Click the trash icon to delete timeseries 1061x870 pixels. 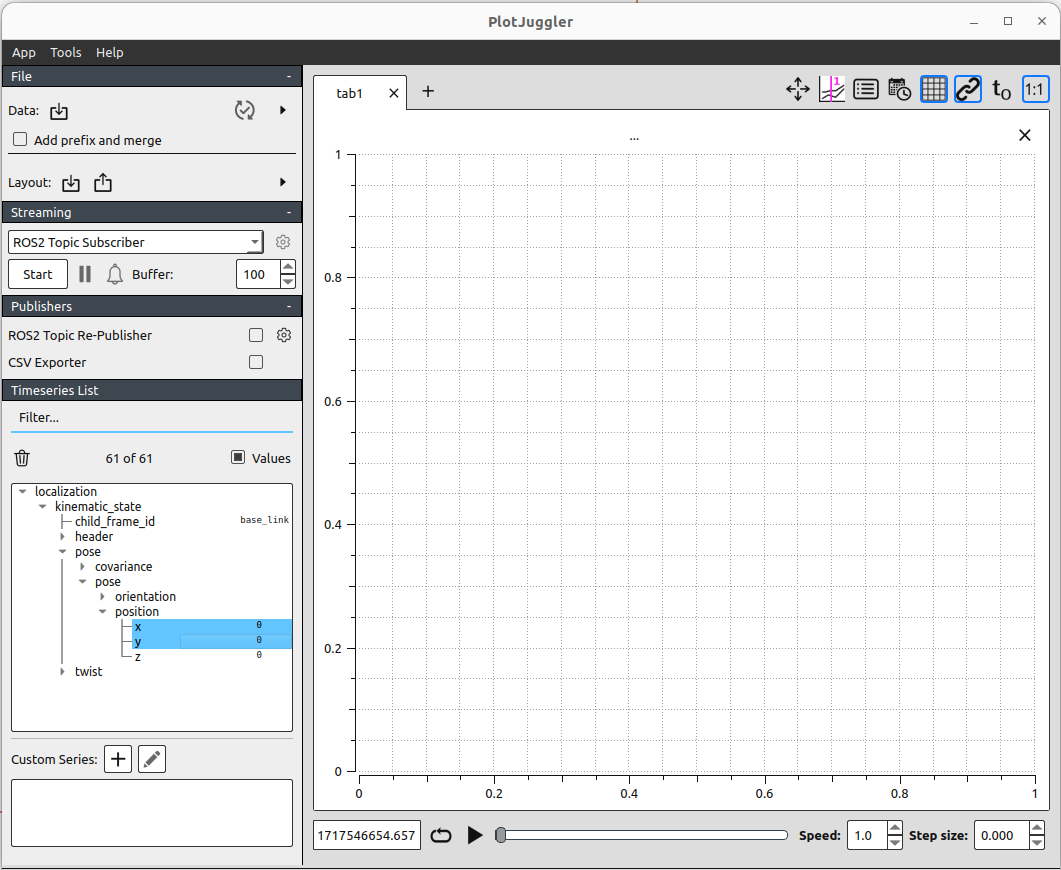pos(22,458)
